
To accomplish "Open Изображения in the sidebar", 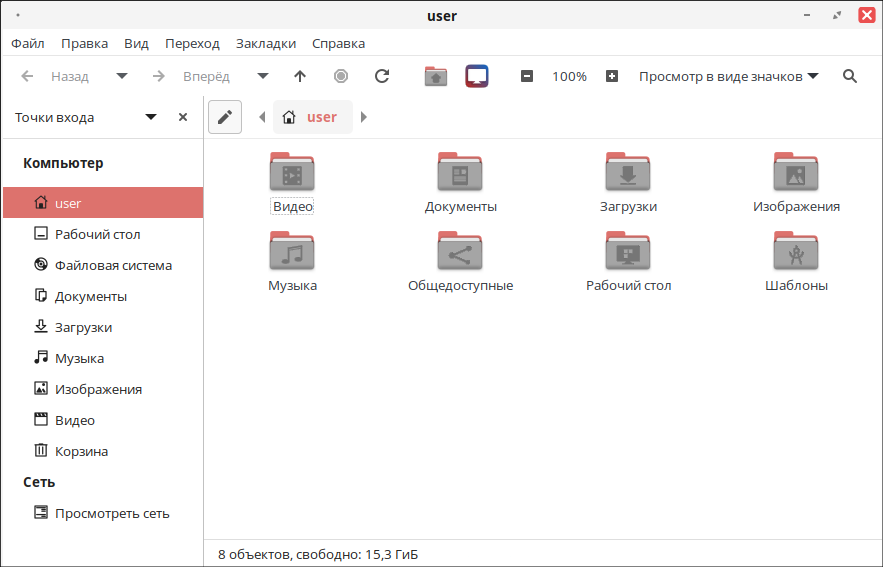I will 103,389.
